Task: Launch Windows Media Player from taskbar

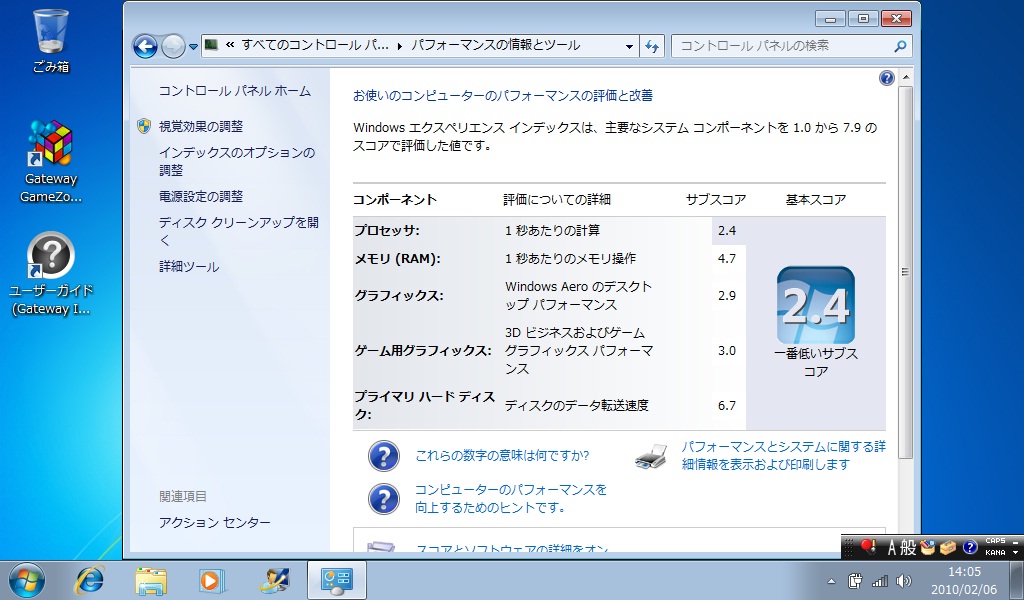Action: [211, 579]
